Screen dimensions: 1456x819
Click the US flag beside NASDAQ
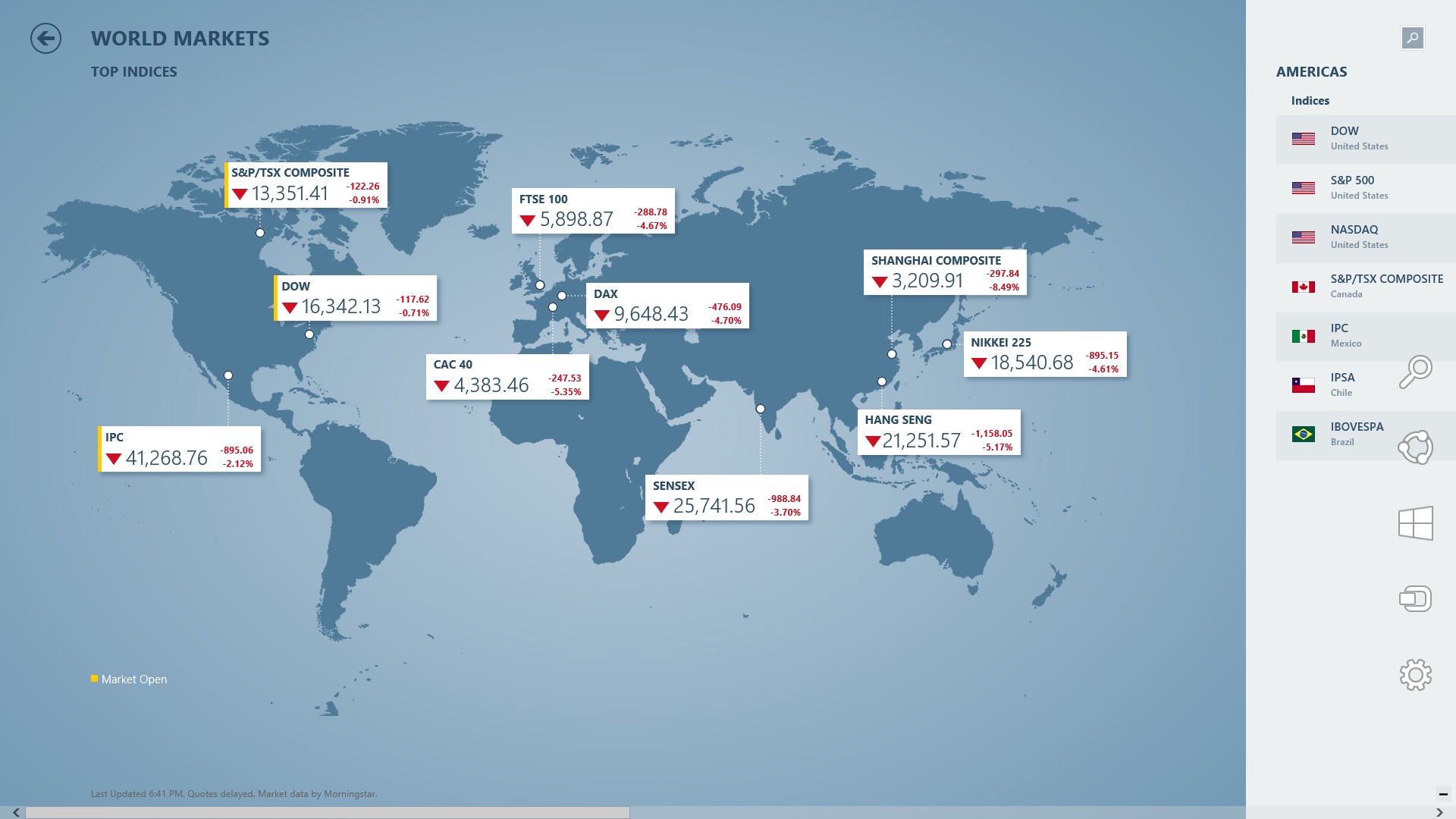click(1304, 237)
